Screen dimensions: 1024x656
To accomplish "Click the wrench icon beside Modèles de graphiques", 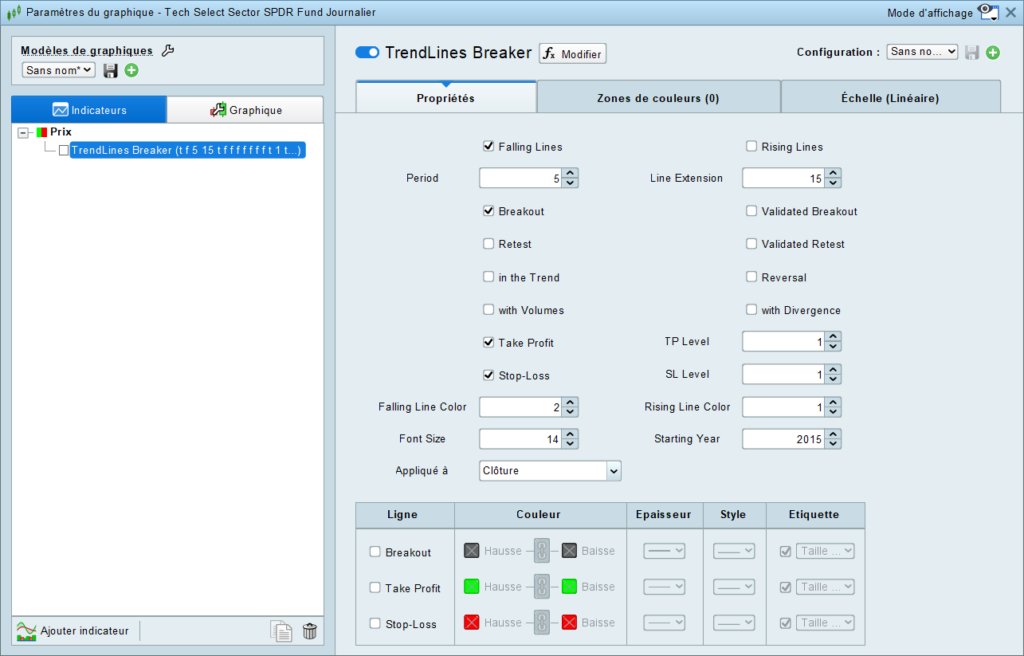I will [x=168, y=50].
